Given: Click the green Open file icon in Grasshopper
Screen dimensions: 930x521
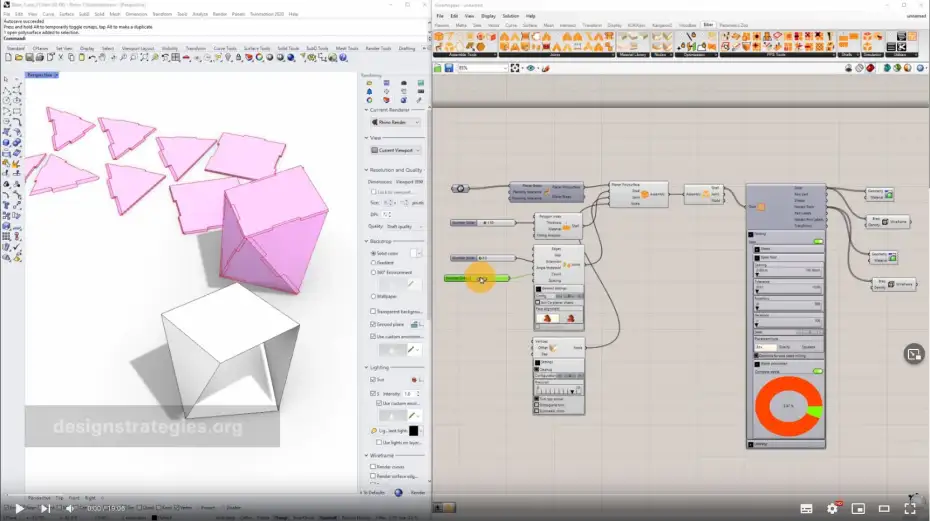Looking at the screenshot, I should [438, 68].
